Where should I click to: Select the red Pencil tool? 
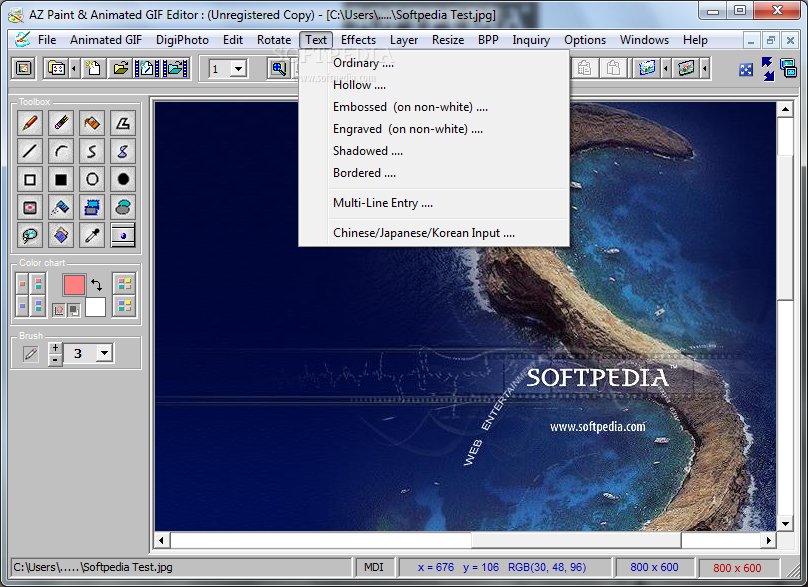click(30, 123)
